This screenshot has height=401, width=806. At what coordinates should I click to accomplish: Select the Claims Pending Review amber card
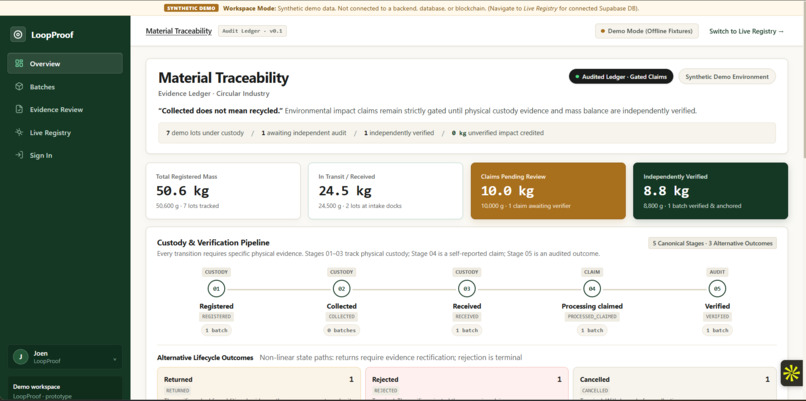pyautogui.click(x=548, y=191)
